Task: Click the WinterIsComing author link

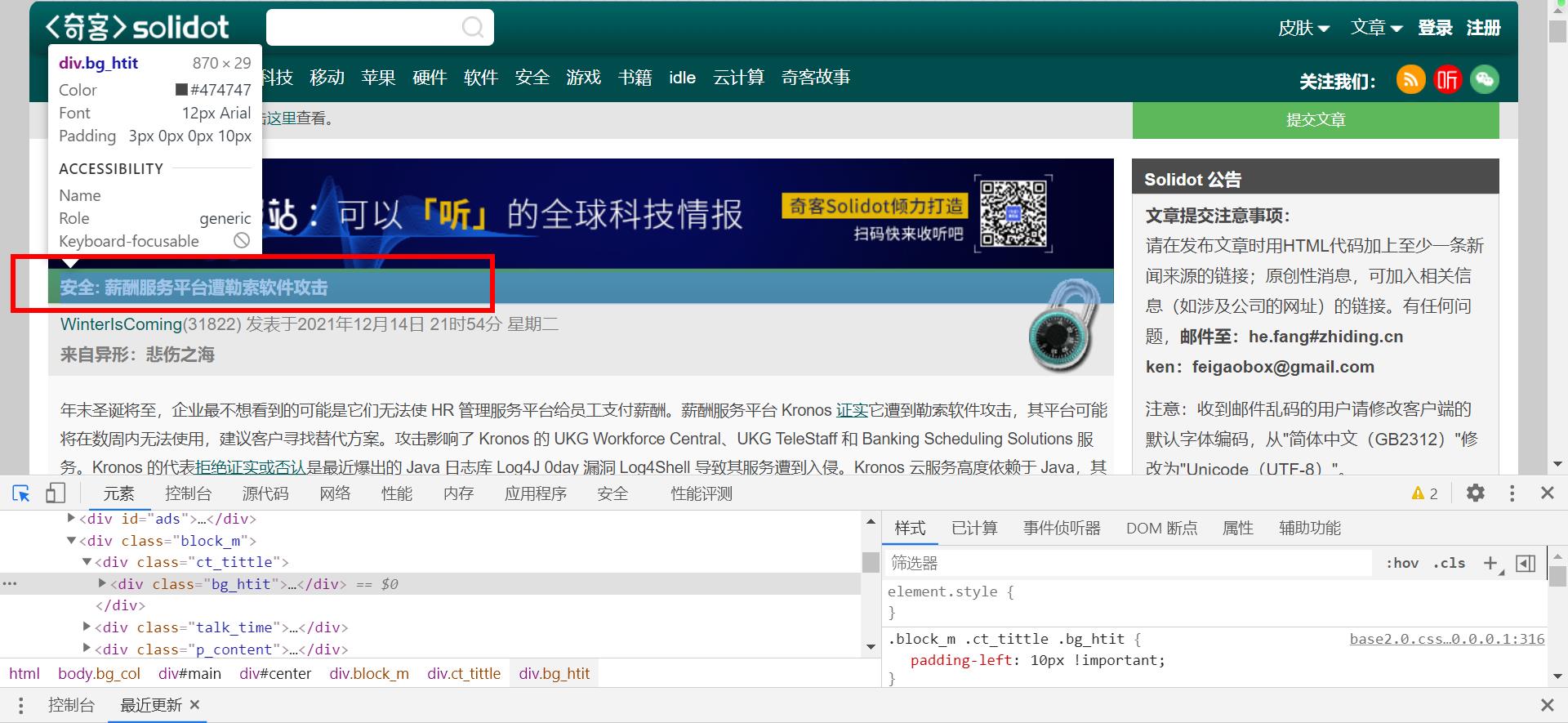Action: pyautogui.click(x=121, y=324)
